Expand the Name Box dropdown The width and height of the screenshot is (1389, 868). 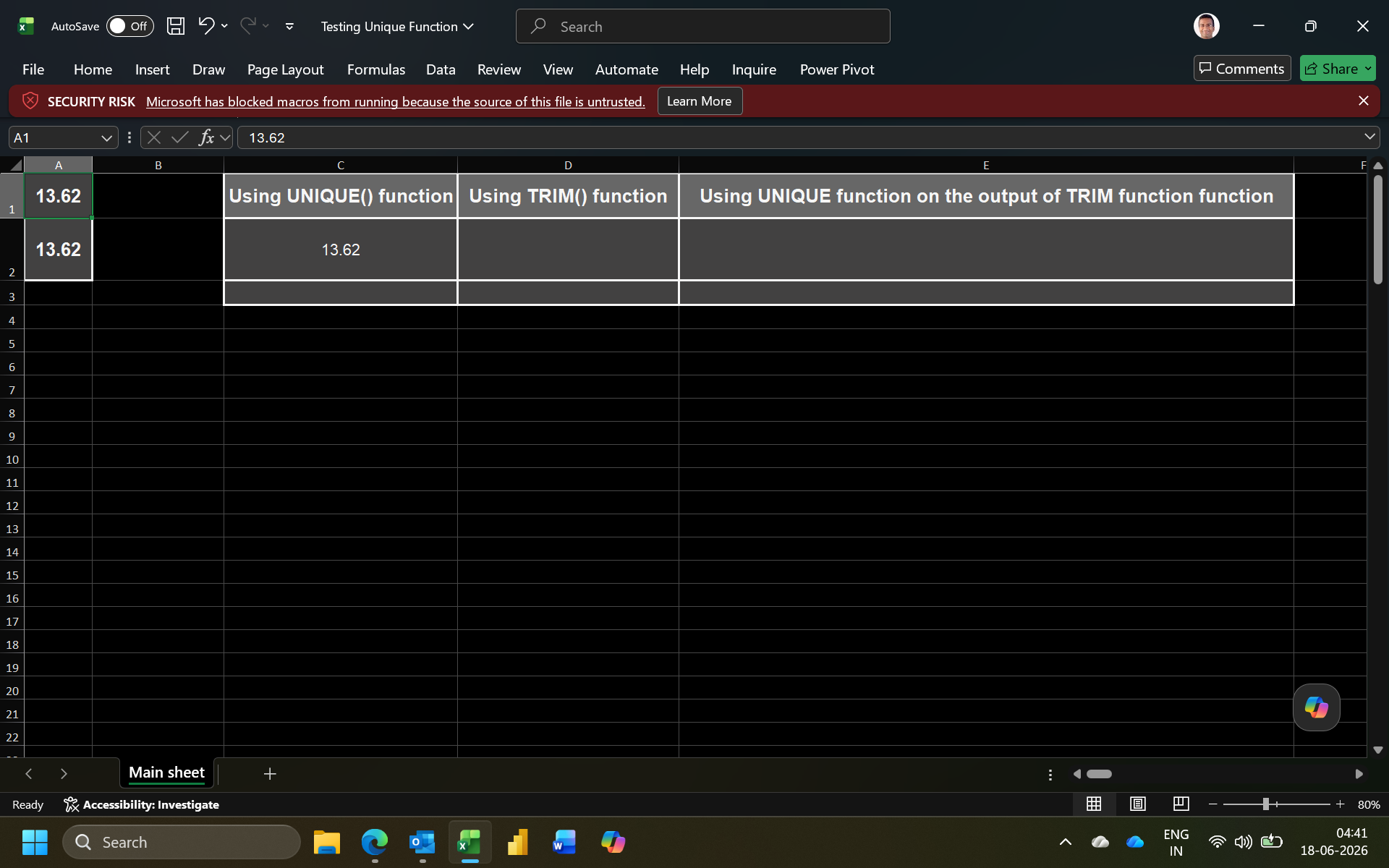(106, 138)
